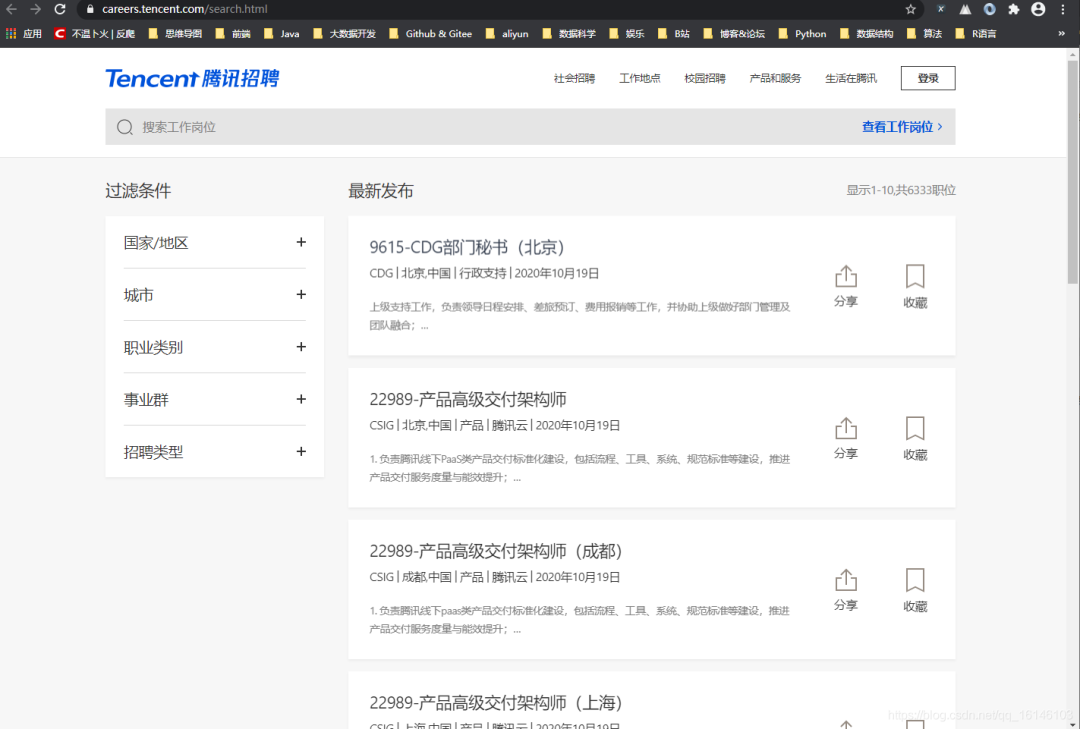Screen dimensions: 1080x729
Task: Open the blue ring extension icon
Action: click(x=989, y=9)
